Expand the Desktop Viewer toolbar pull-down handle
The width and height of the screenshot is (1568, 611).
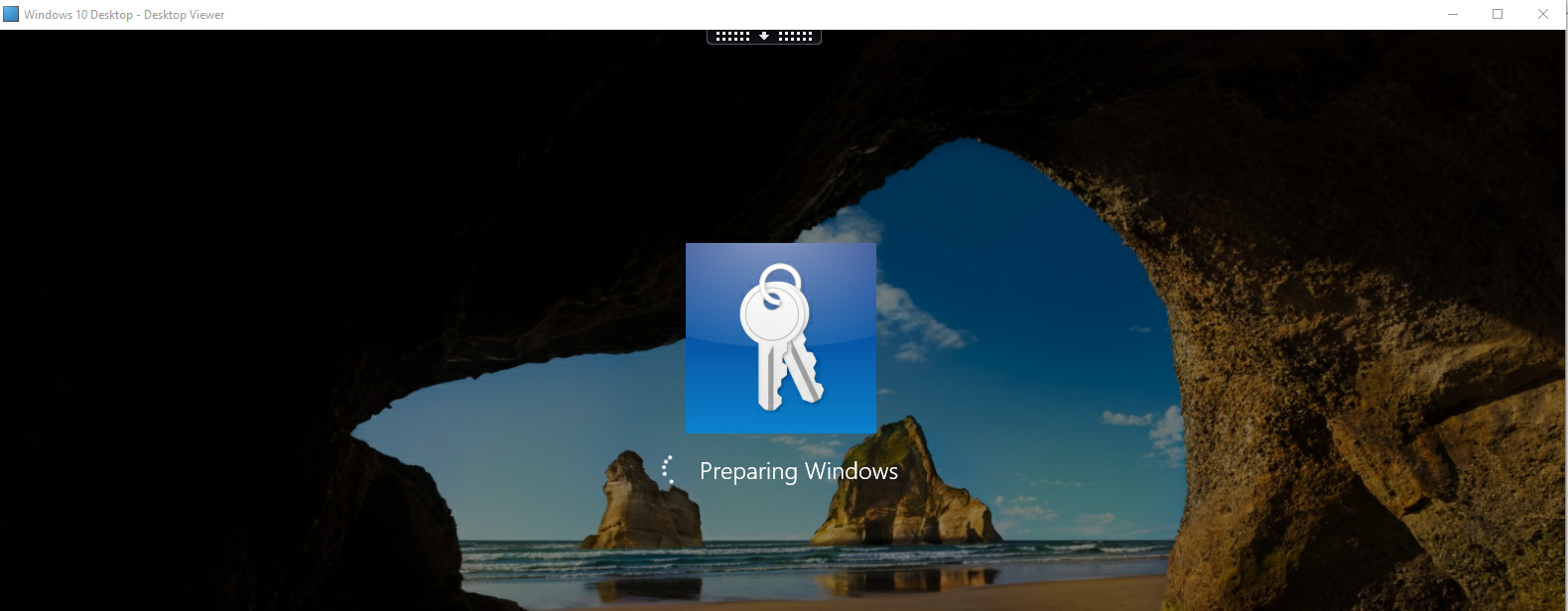(x=764, y=37)
